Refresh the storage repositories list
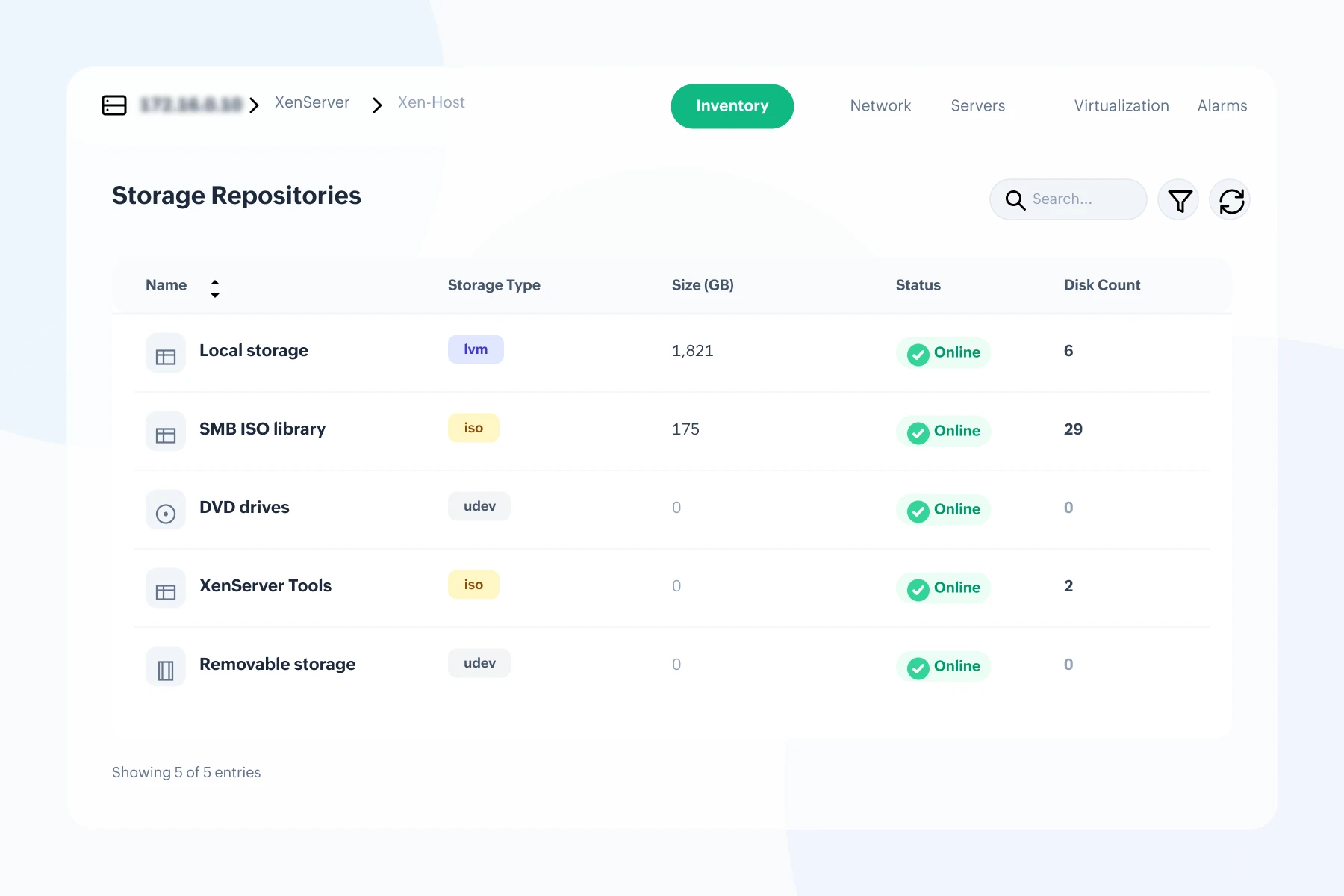Viewport: 1344px width, 896px height. coord(1231,200)
